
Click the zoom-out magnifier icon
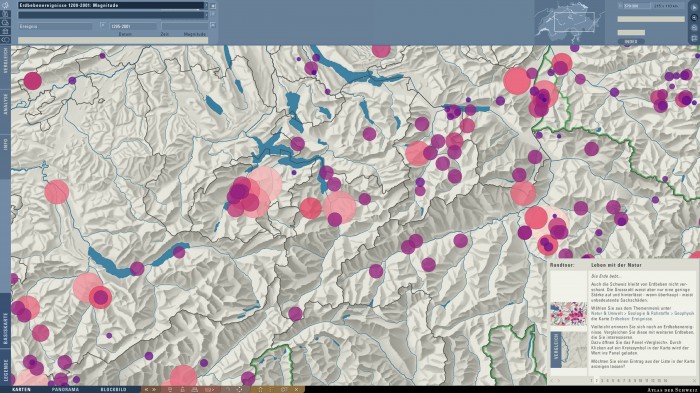point(694,28)
